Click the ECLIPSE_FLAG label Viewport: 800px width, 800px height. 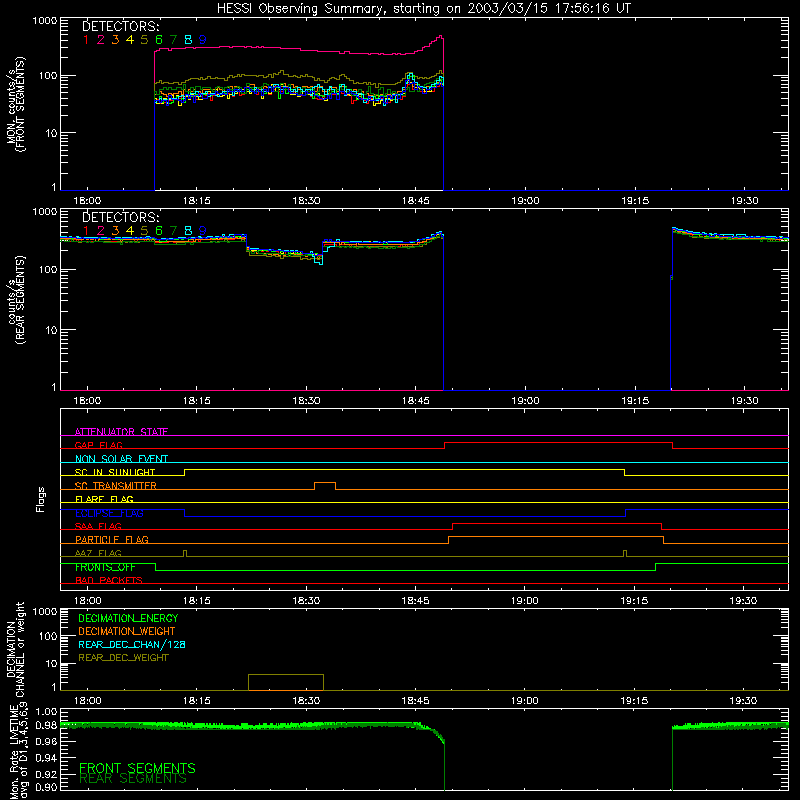point(109,513)
